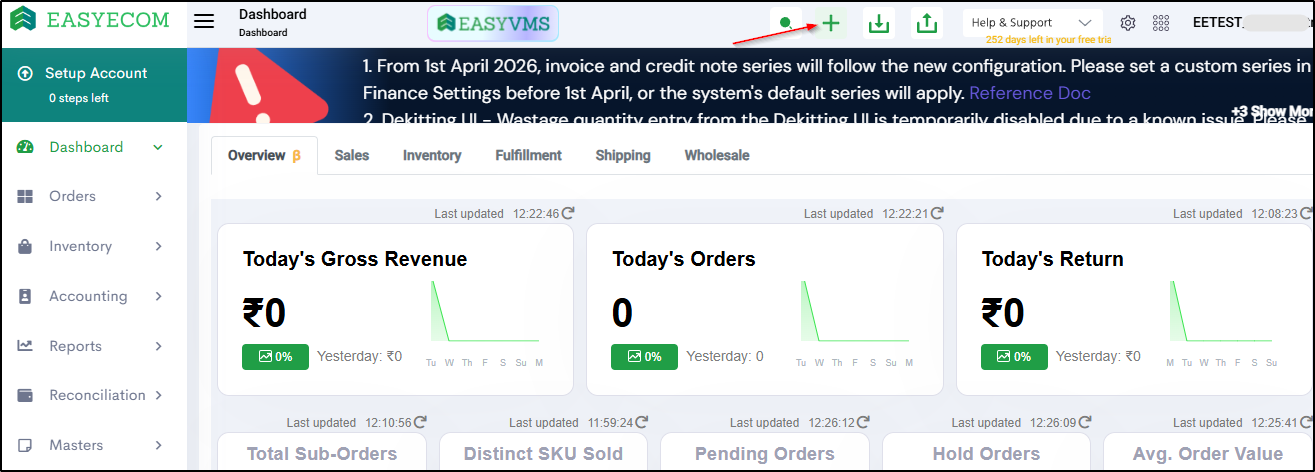Open the settings gear icon
This screenshot has width=1315, height=472.
point(1128,23)
